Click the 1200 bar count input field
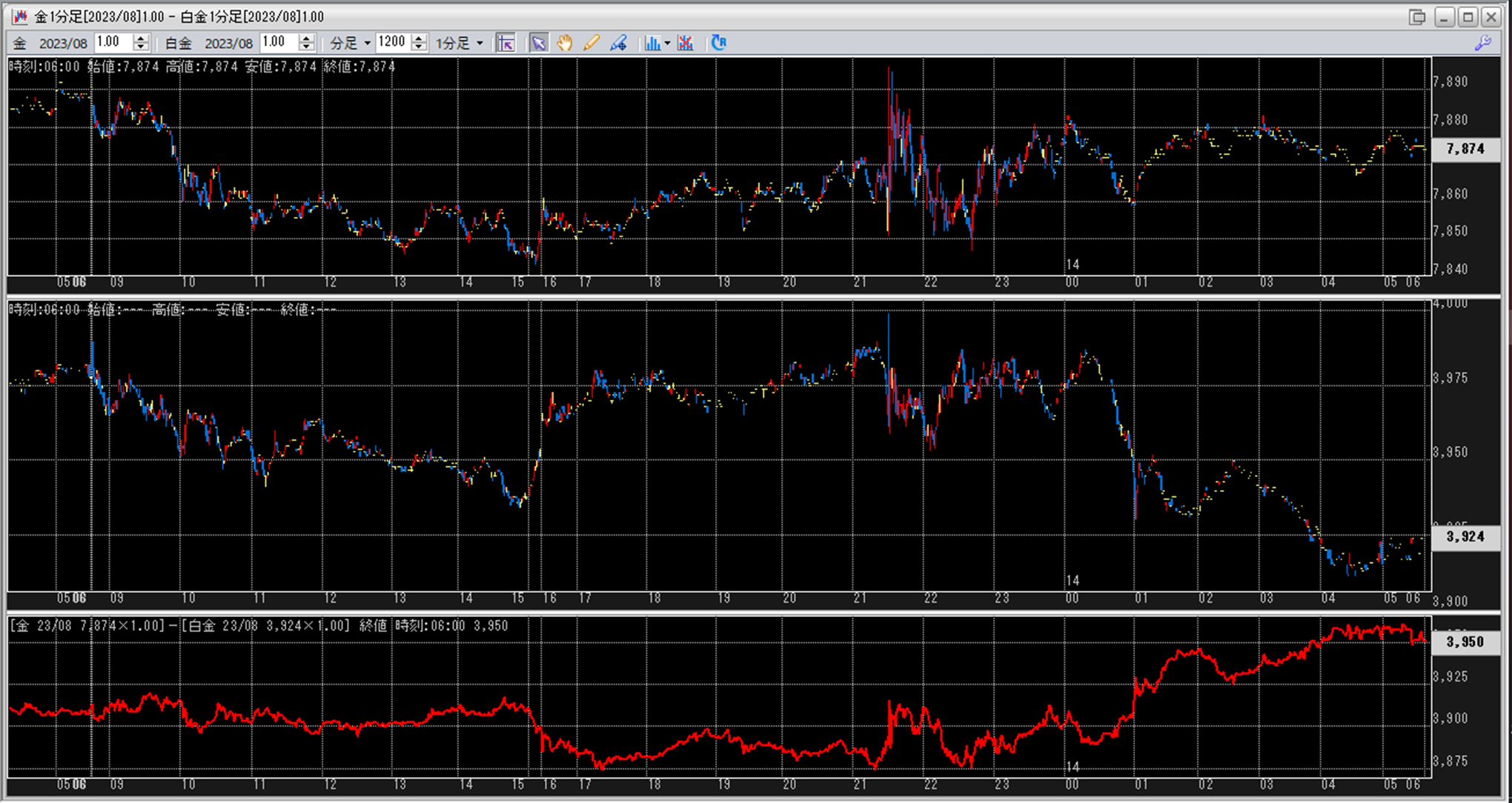 (x=392, y=42)
